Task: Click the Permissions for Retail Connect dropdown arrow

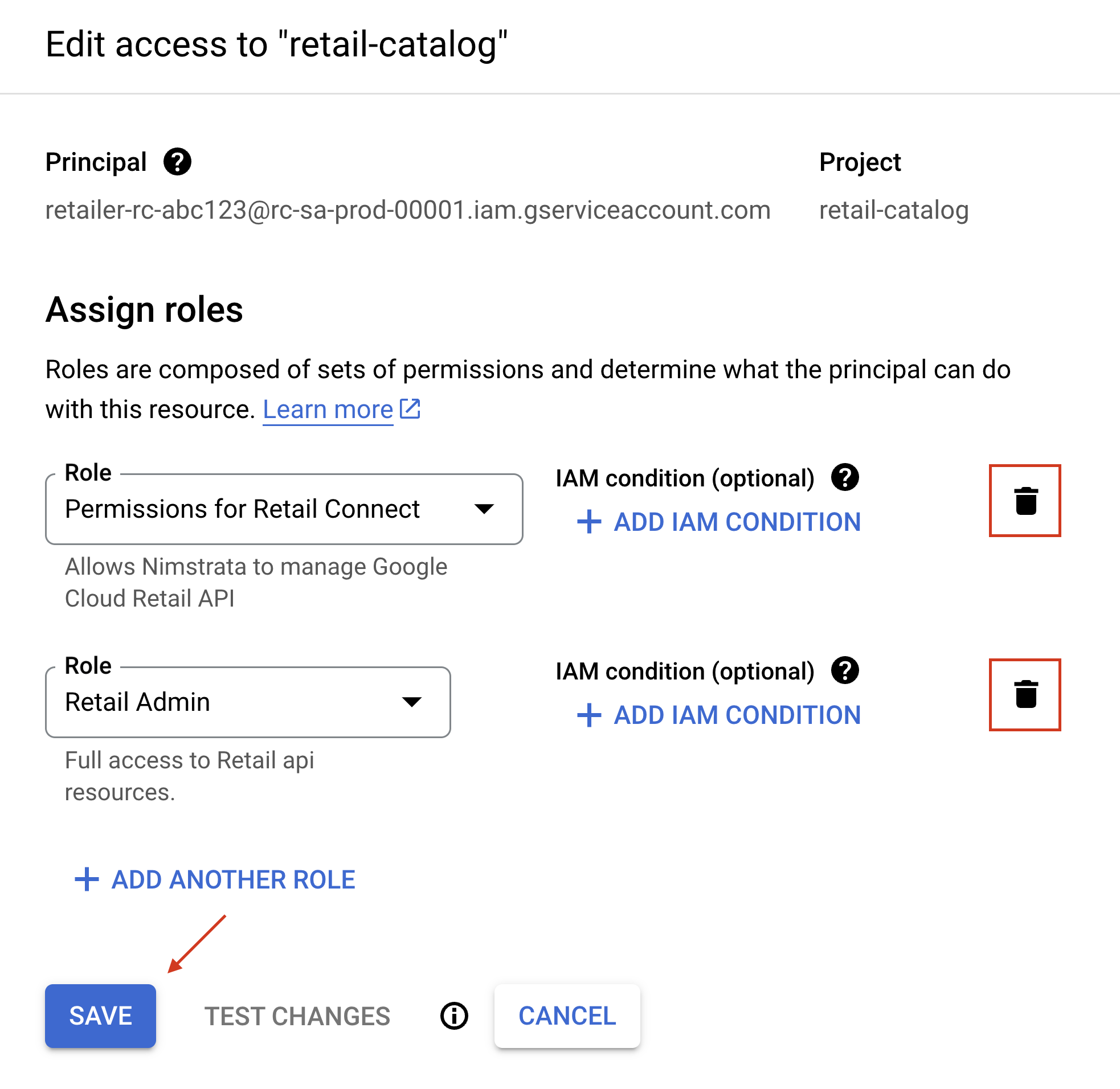Action: 484,509
